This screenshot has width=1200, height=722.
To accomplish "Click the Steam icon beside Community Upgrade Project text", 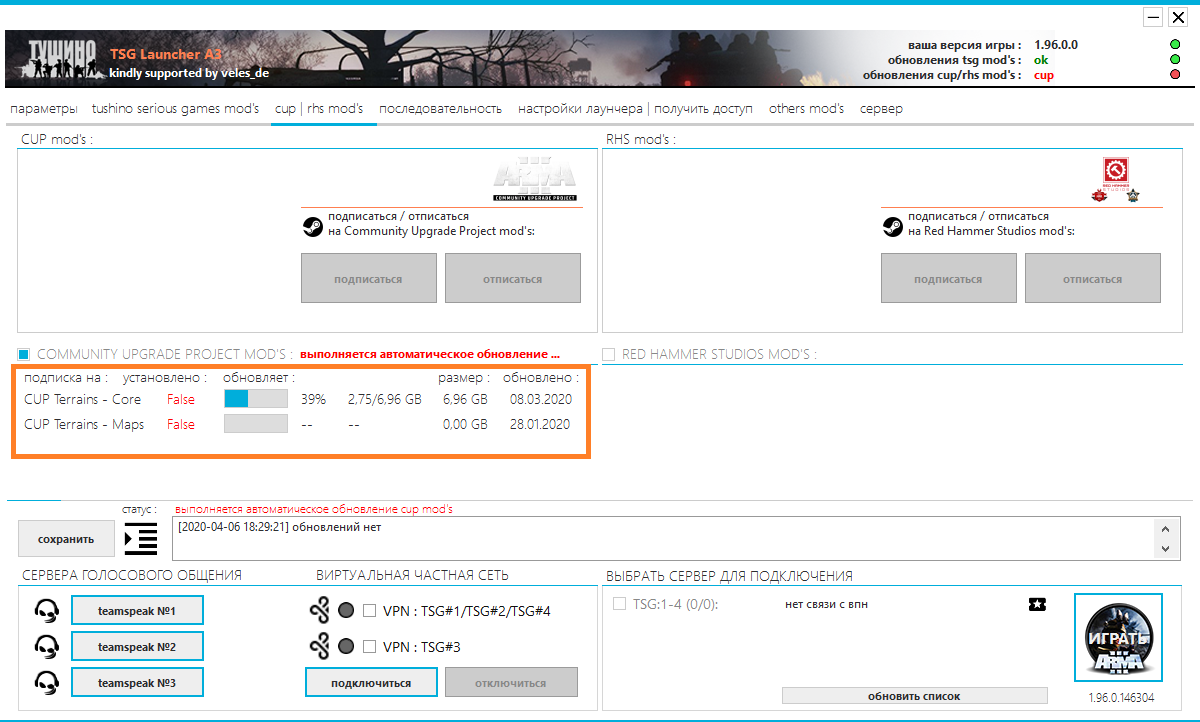I will coord(312,227).
